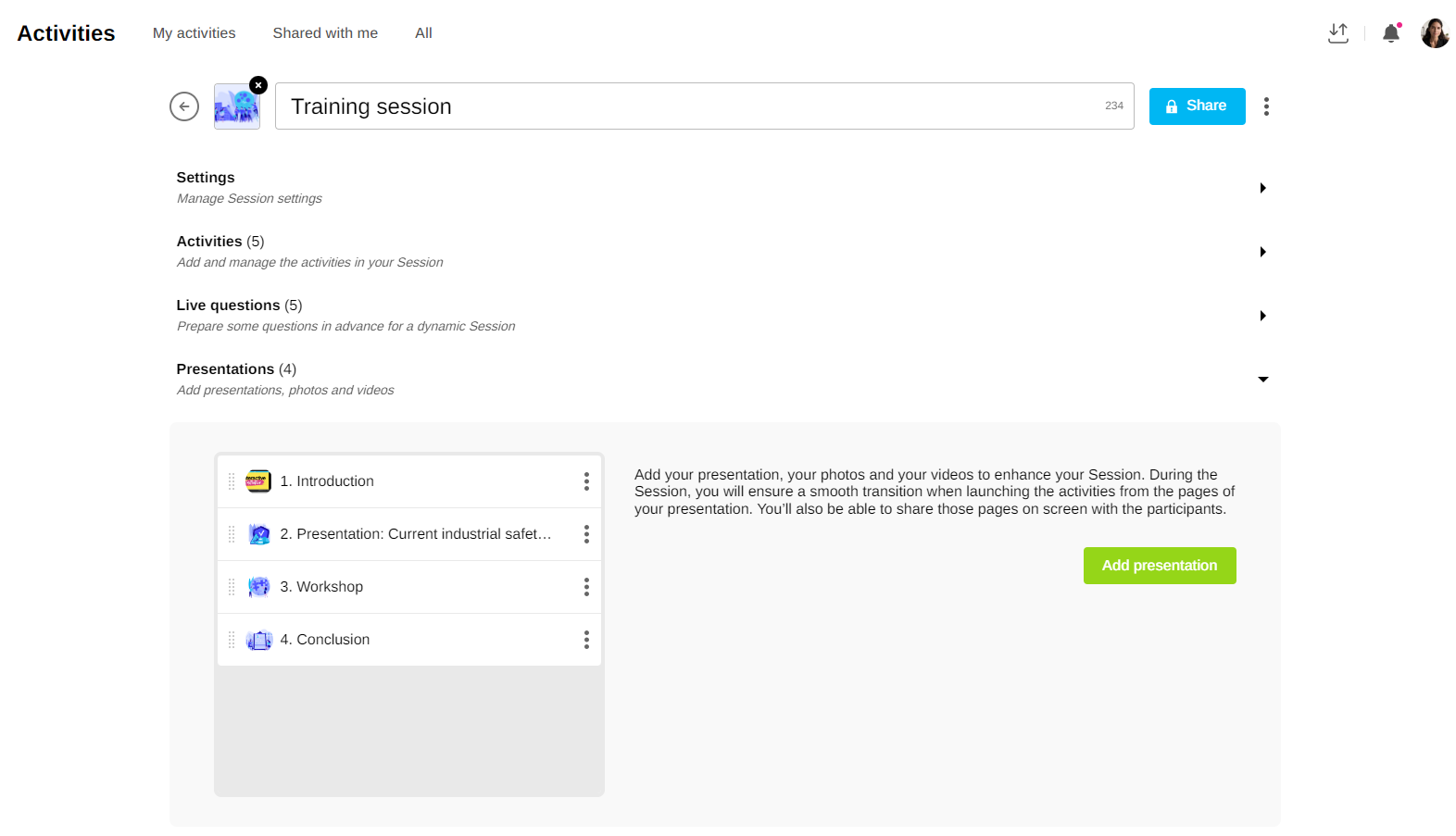The height and width of the screenshot is (836, 1456).
Task: Select the Presentation: Current industrial safety item
Action: pos(415,534)
